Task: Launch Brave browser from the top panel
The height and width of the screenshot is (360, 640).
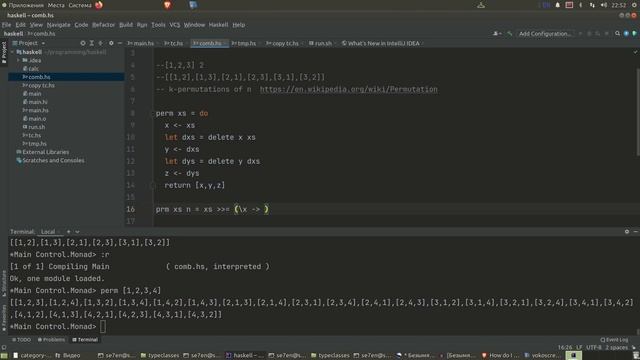Action: (x=167, y=5)
